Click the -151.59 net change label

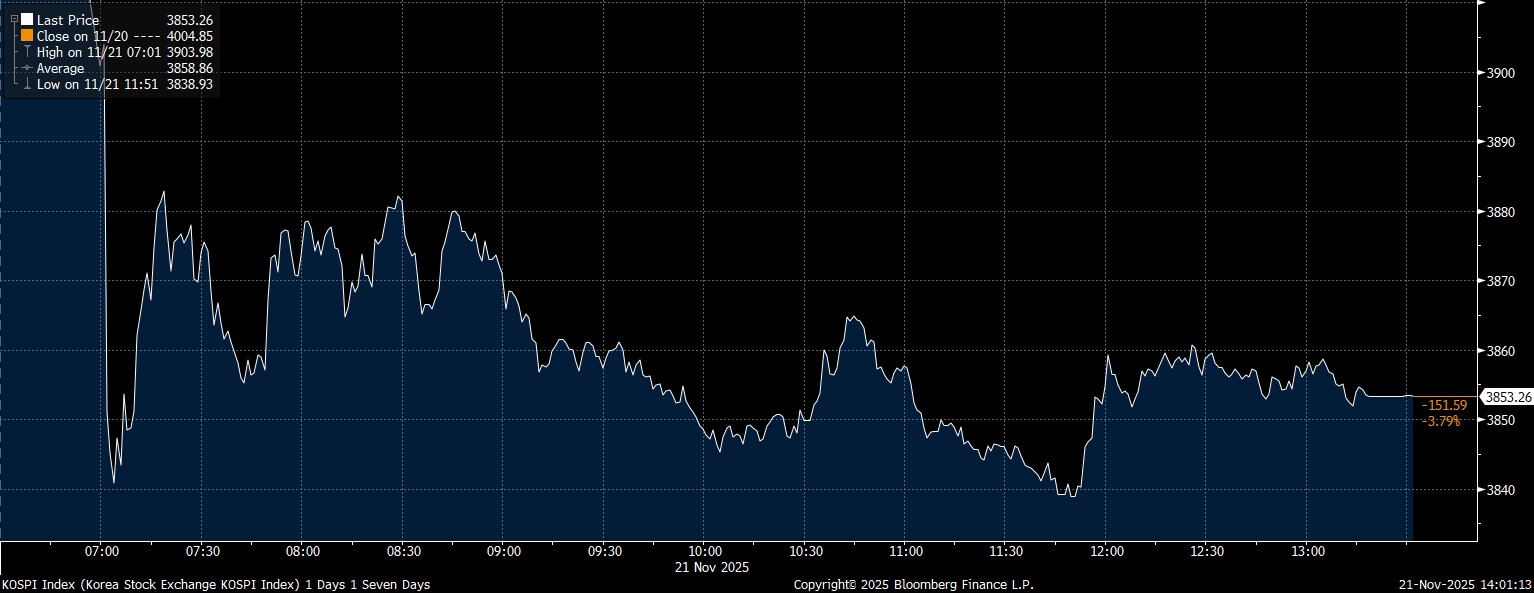tap(1443, 405)
